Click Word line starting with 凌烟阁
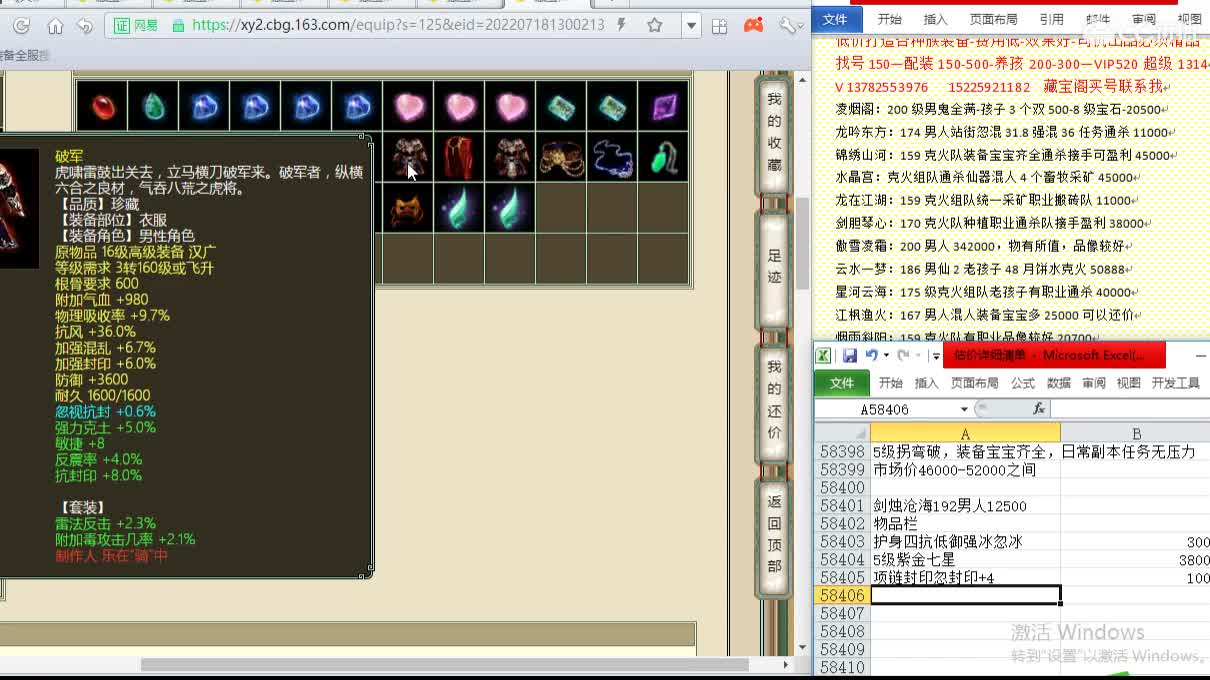This screenshot has height=680, width=1210. pyautogui.click(x=999, y=110)
